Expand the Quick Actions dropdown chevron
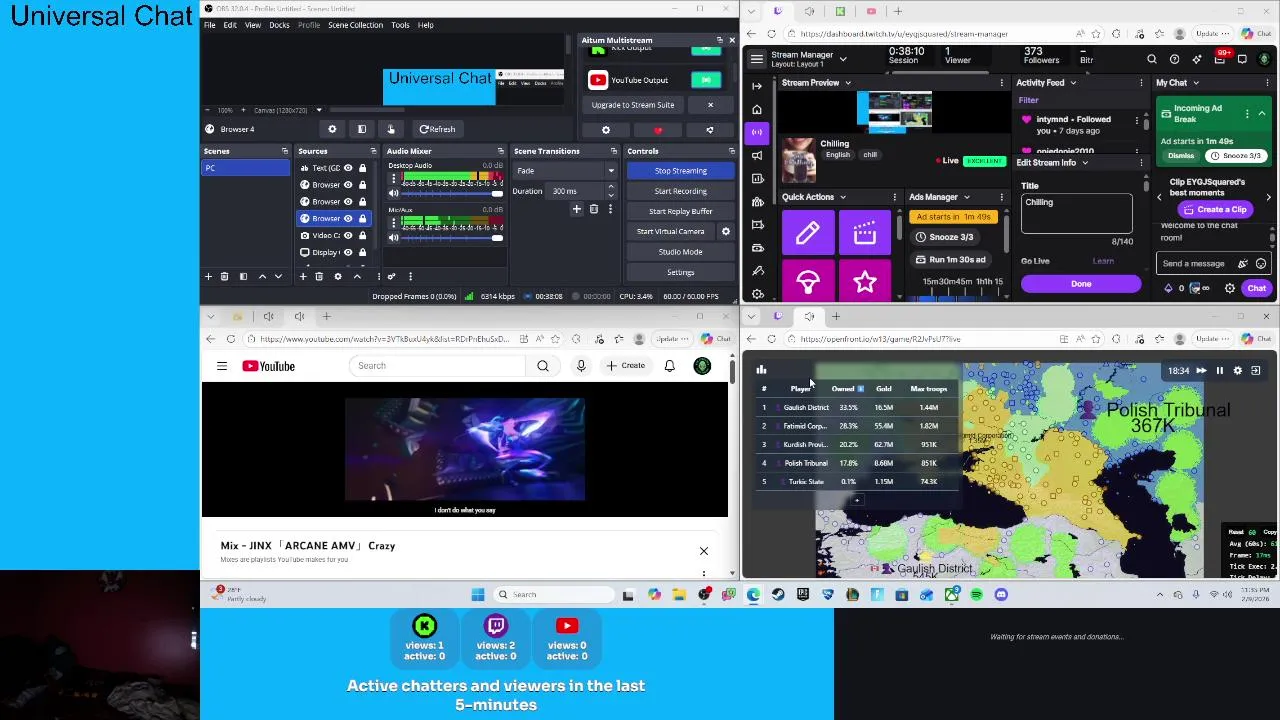 [843, 197]
